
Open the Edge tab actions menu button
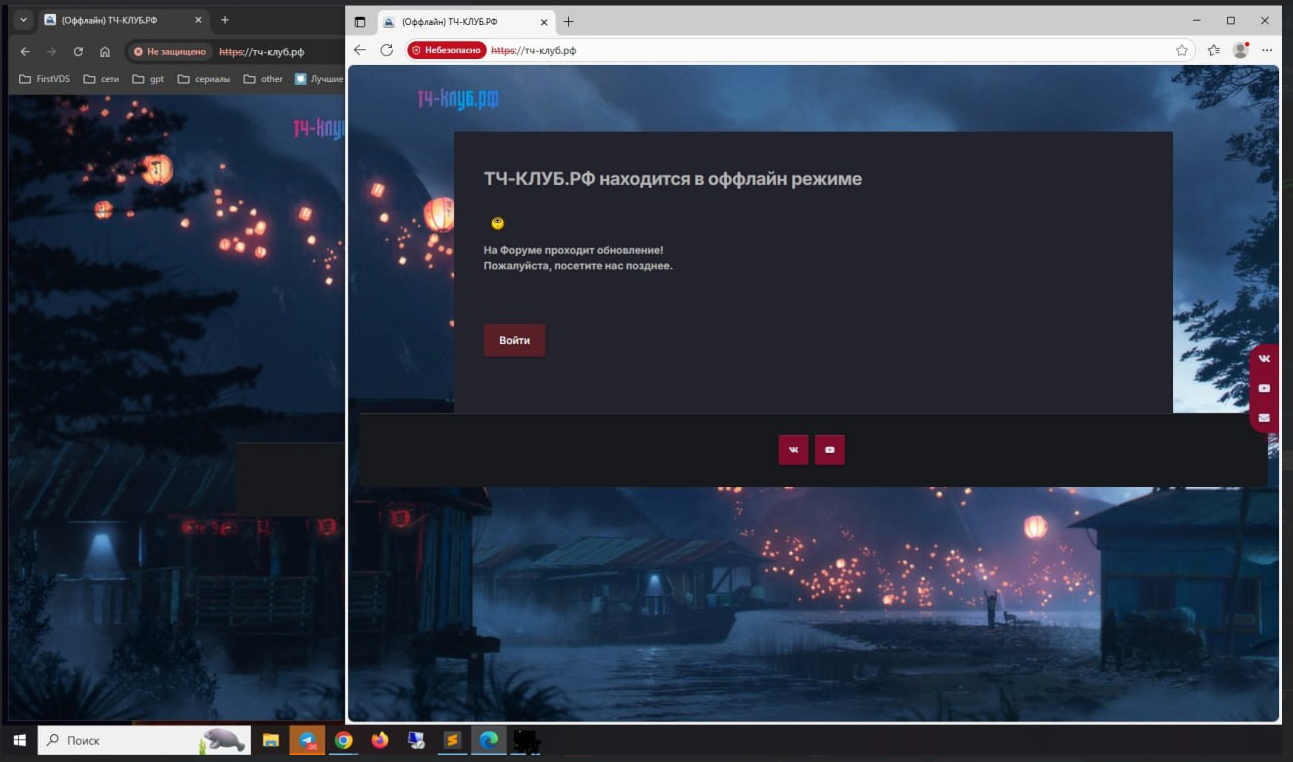(x=360, y=21)
